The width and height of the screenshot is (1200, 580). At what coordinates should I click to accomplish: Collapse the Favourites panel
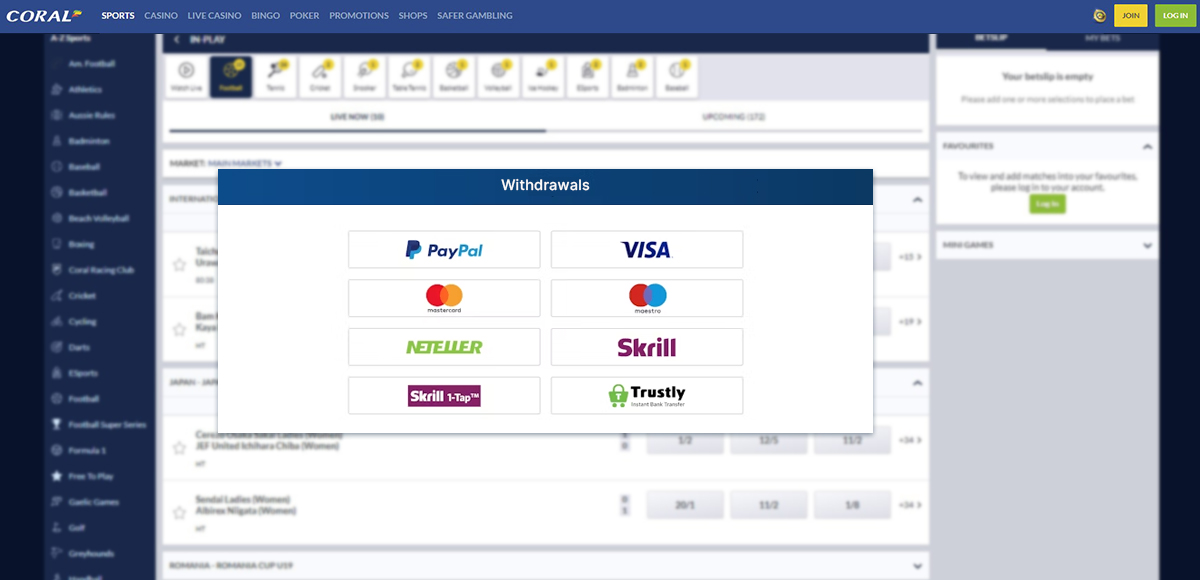(1147, 146)
